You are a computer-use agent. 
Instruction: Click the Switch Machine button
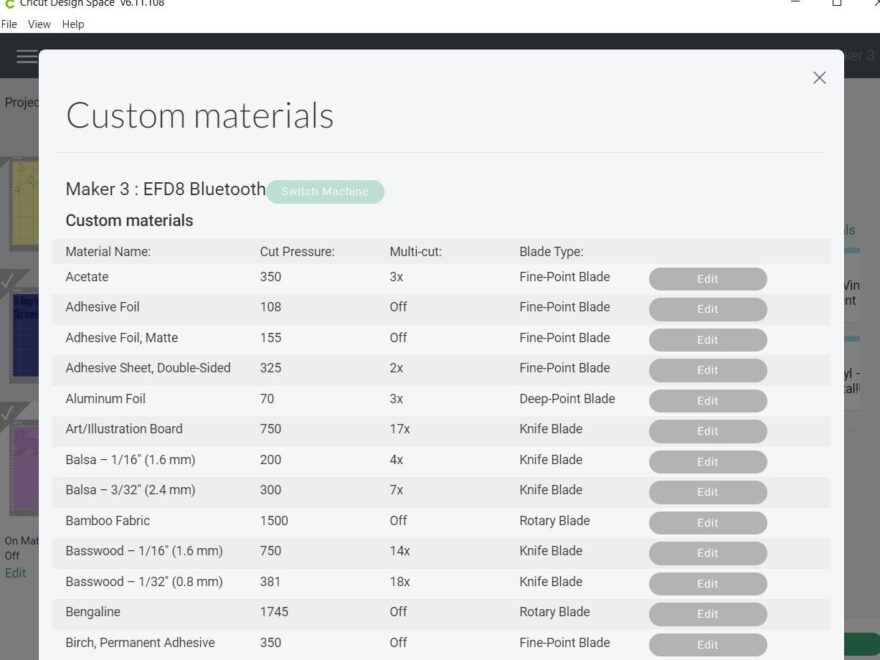click(324, 191)
